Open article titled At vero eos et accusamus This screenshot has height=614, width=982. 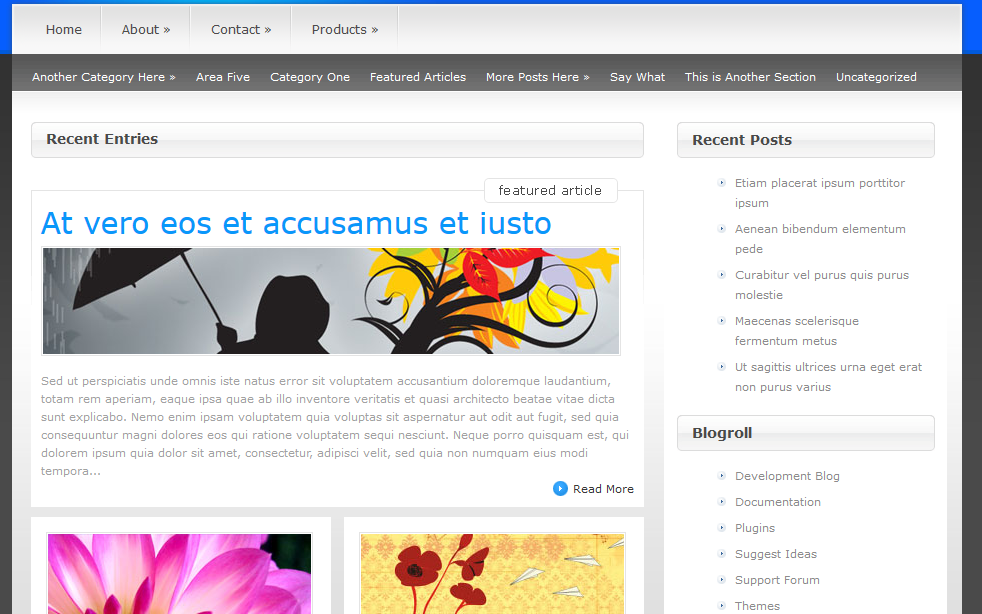tap(296, 223)
